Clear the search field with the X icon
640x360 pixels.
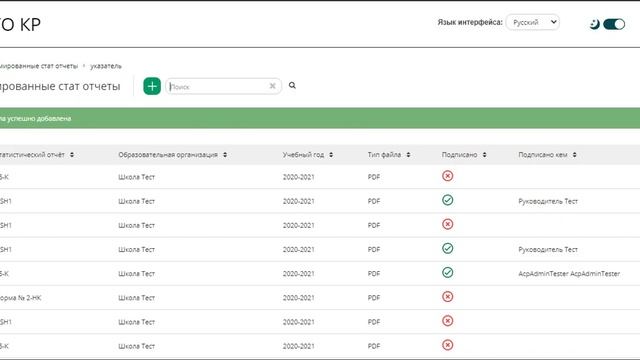point(272,86)
